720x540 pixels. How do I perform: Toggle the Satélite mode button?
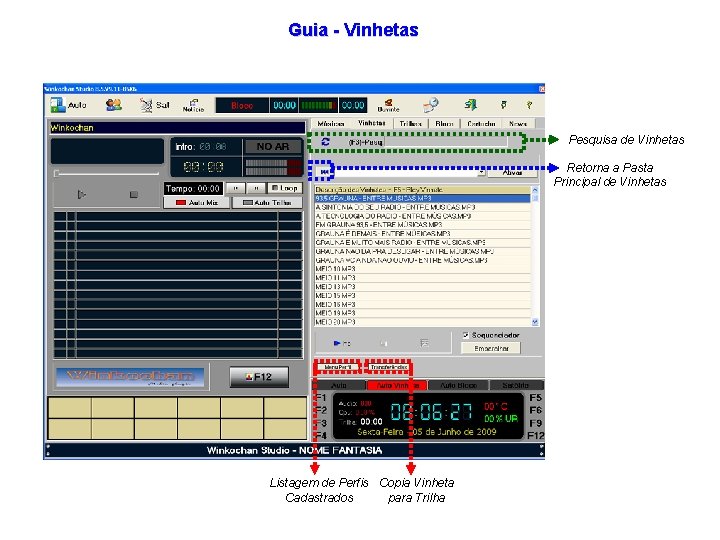pyautogui.click(x=516, y=385)
